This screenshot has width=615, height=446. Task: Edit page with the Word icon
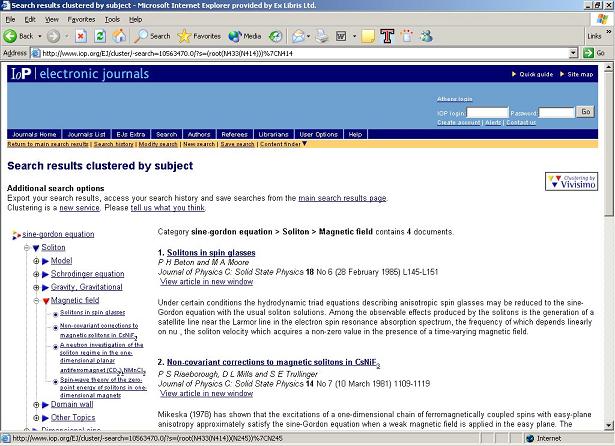(341, 36)
